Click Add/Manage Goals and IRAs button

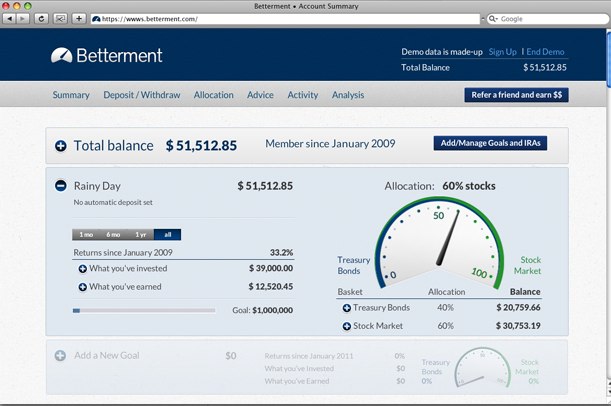pyautogui.click(x=490, y=144)
